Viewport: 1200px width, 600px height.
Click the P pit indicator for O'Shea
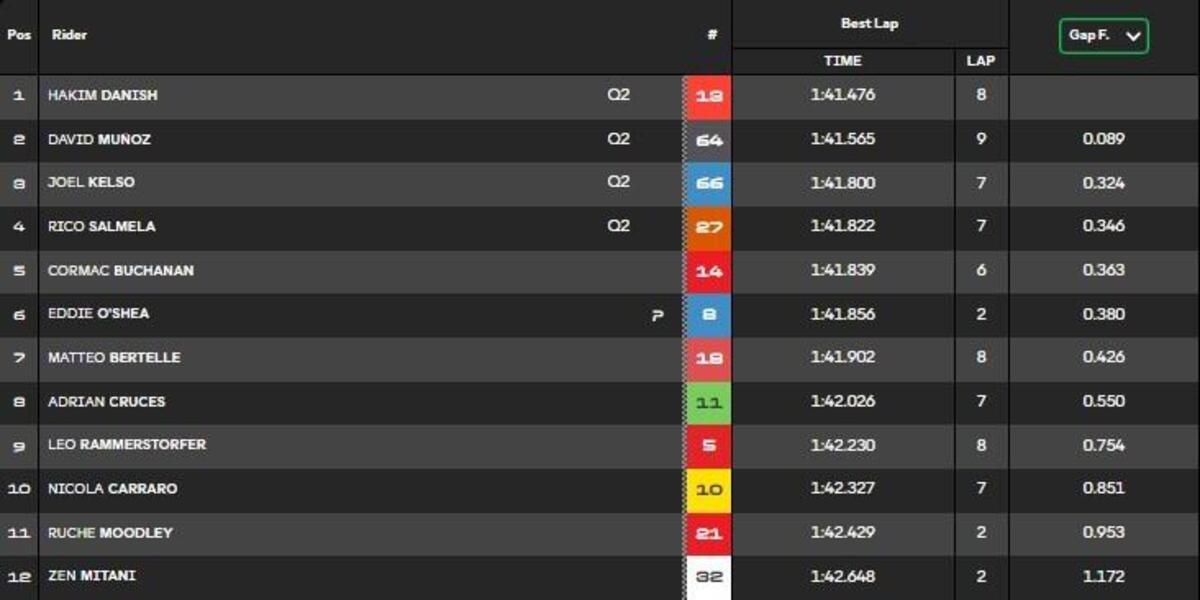pyautogui.click(x=657, y=315)
